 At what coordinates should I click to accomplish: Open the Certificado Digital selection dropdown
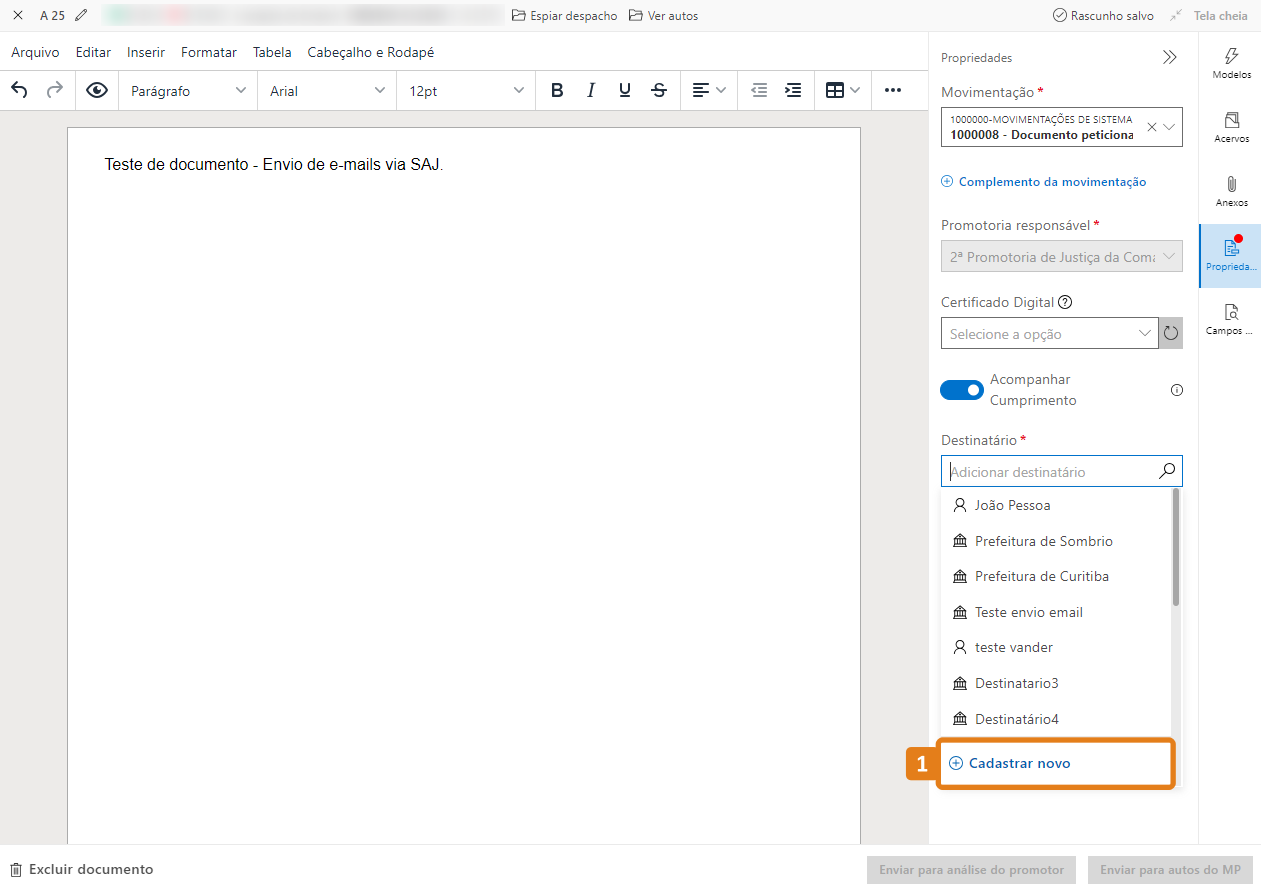[x=1049, y=333]
